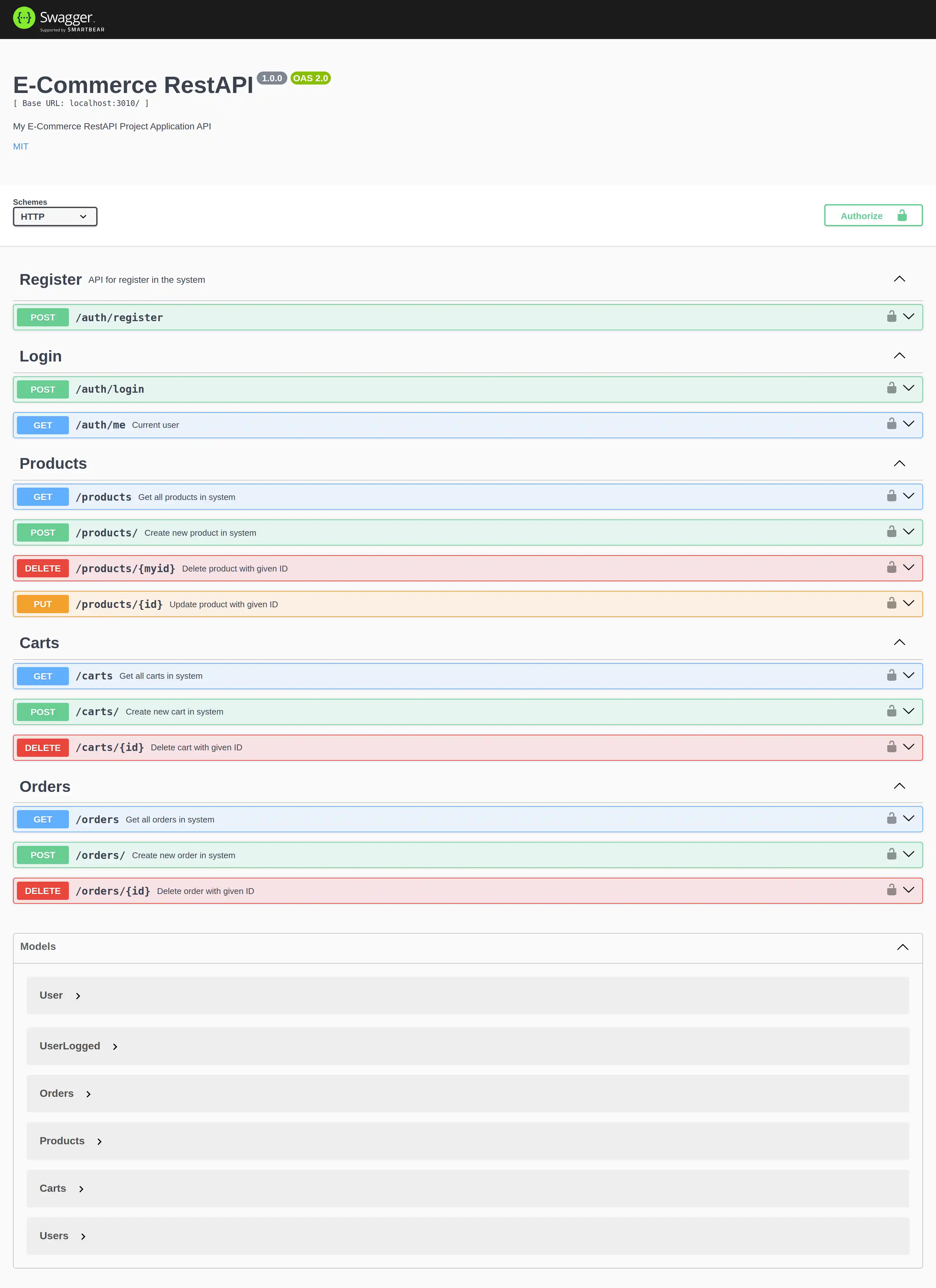The height and width of the screenshot is (1288, 936).
Task: Expand the DELETE /carts/{id} chevron
Action: (909, 747)
